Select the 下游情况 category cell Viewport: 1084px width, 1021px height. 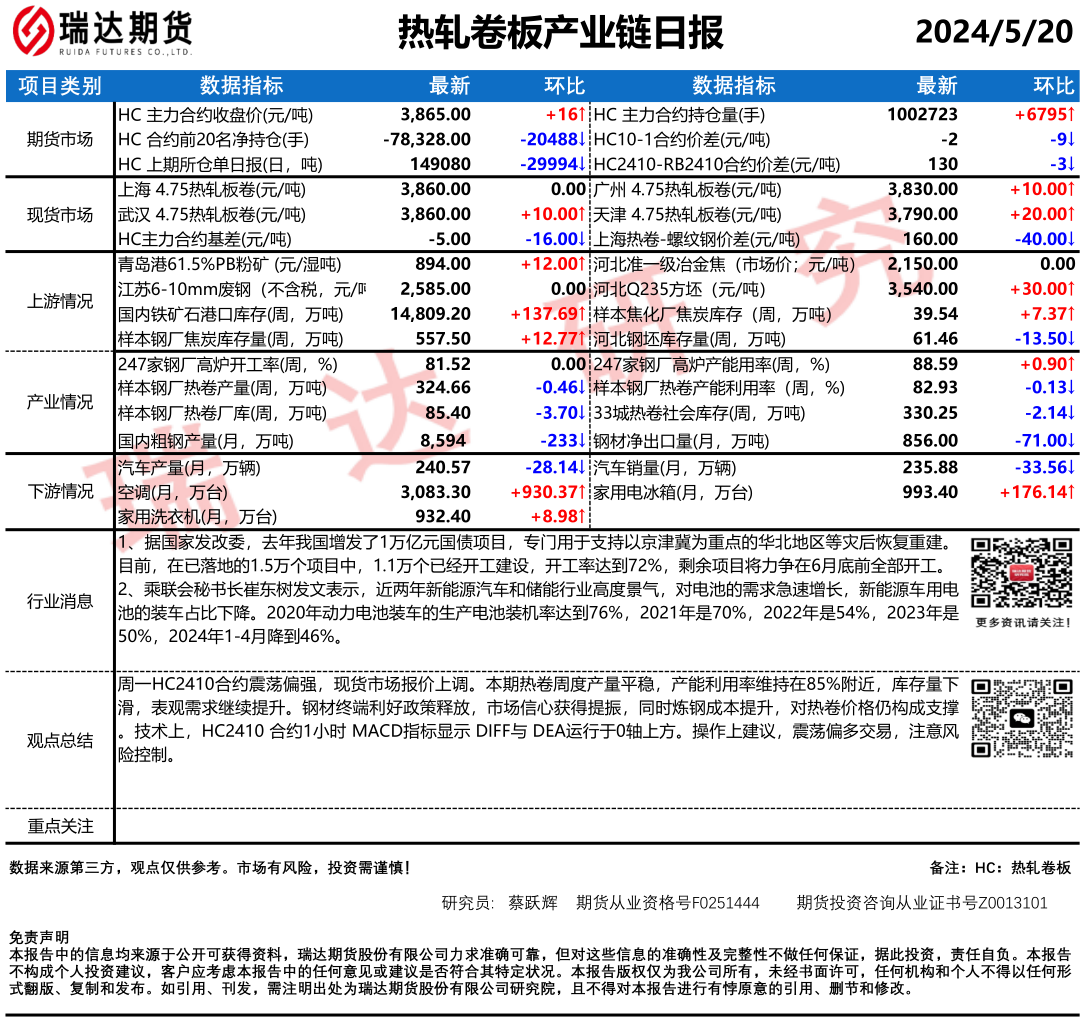click(60, 491)
